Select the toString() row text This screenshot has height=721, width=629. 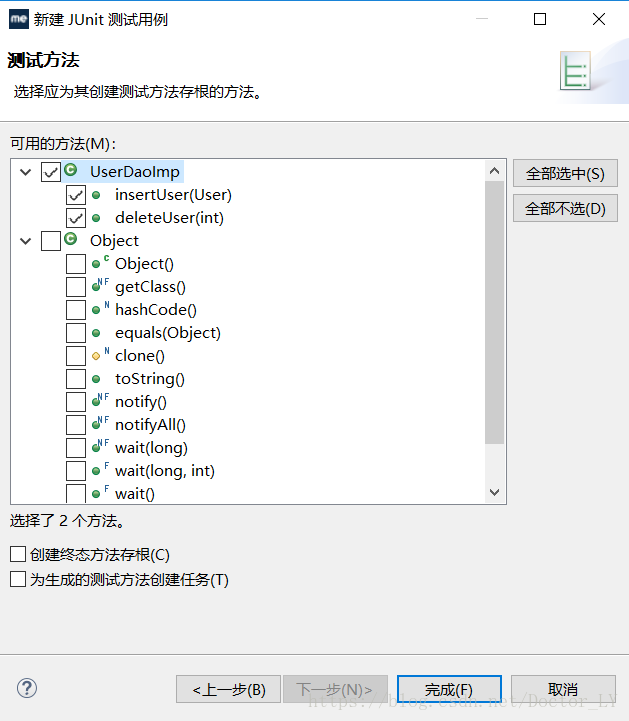[x=150, y=379]
